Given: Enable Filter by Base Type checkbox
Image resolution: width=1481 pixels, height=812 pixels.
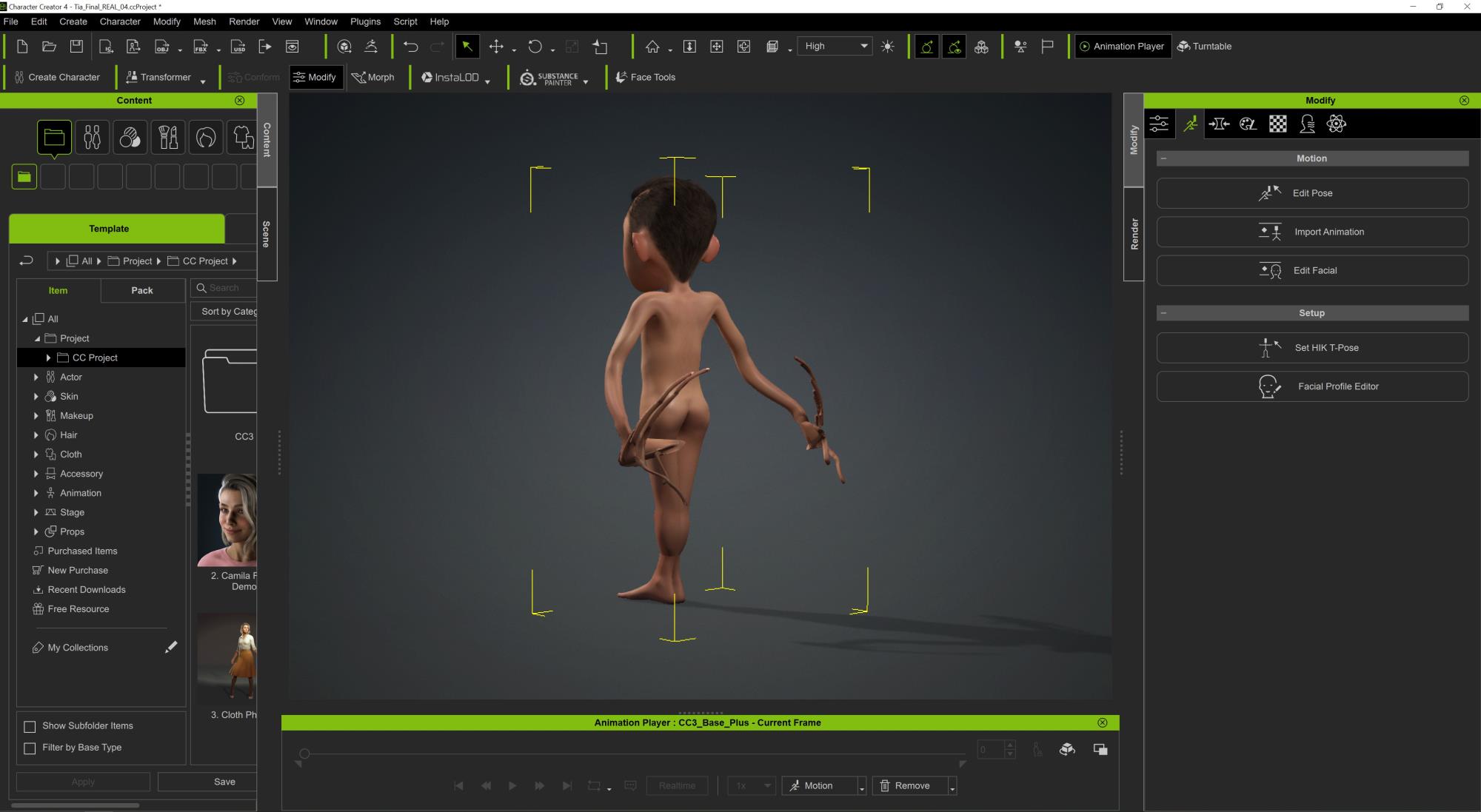Looking at the screenshot, I should [30, 748].
